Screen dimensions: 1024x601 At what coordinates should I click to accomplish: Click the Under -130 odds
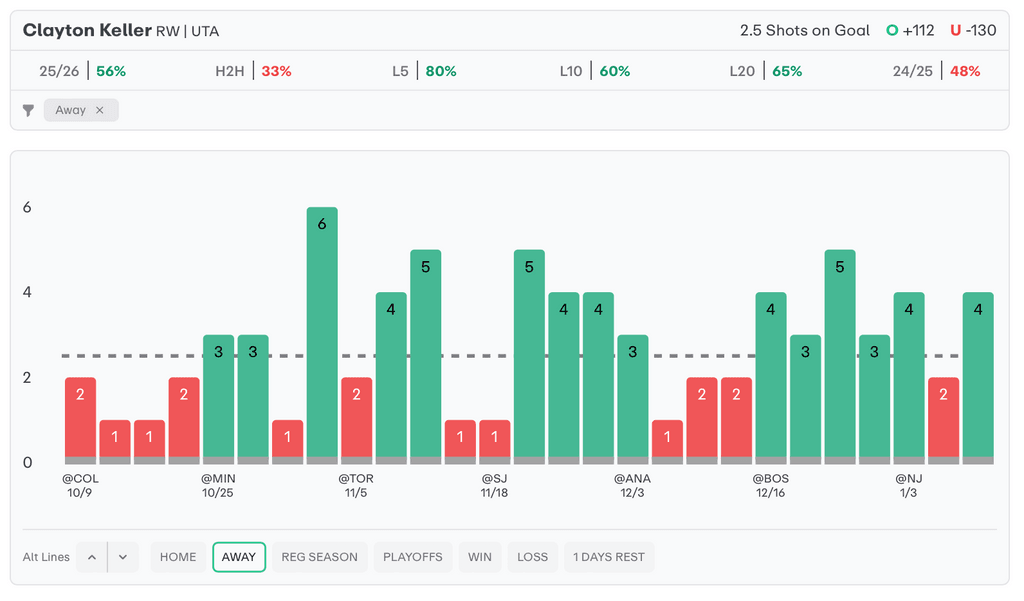(973, 30)
